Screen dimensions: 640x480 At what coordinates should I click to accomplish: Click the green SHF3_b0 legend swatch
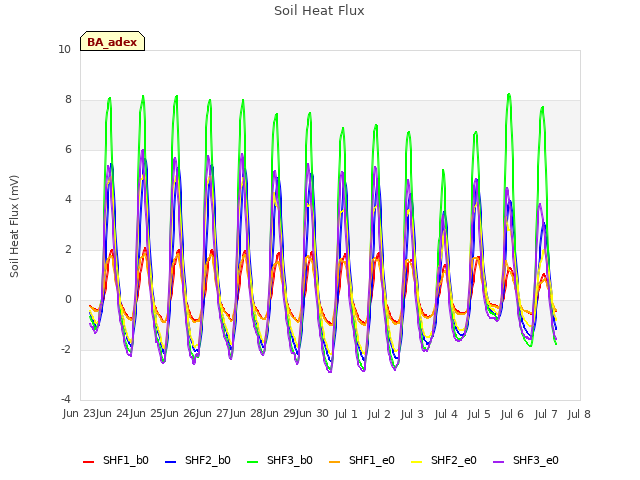[x=253, y=462]
